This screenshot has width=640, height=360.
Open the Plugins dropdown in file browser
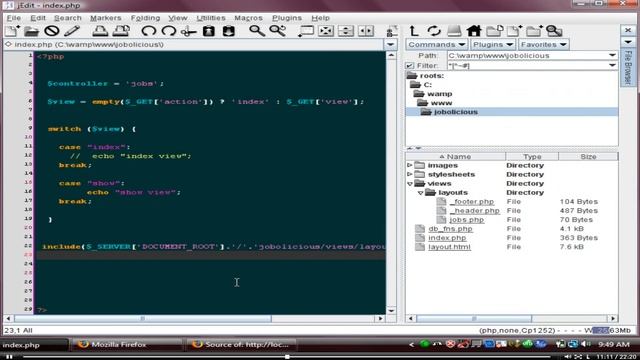tap(493, 44)
